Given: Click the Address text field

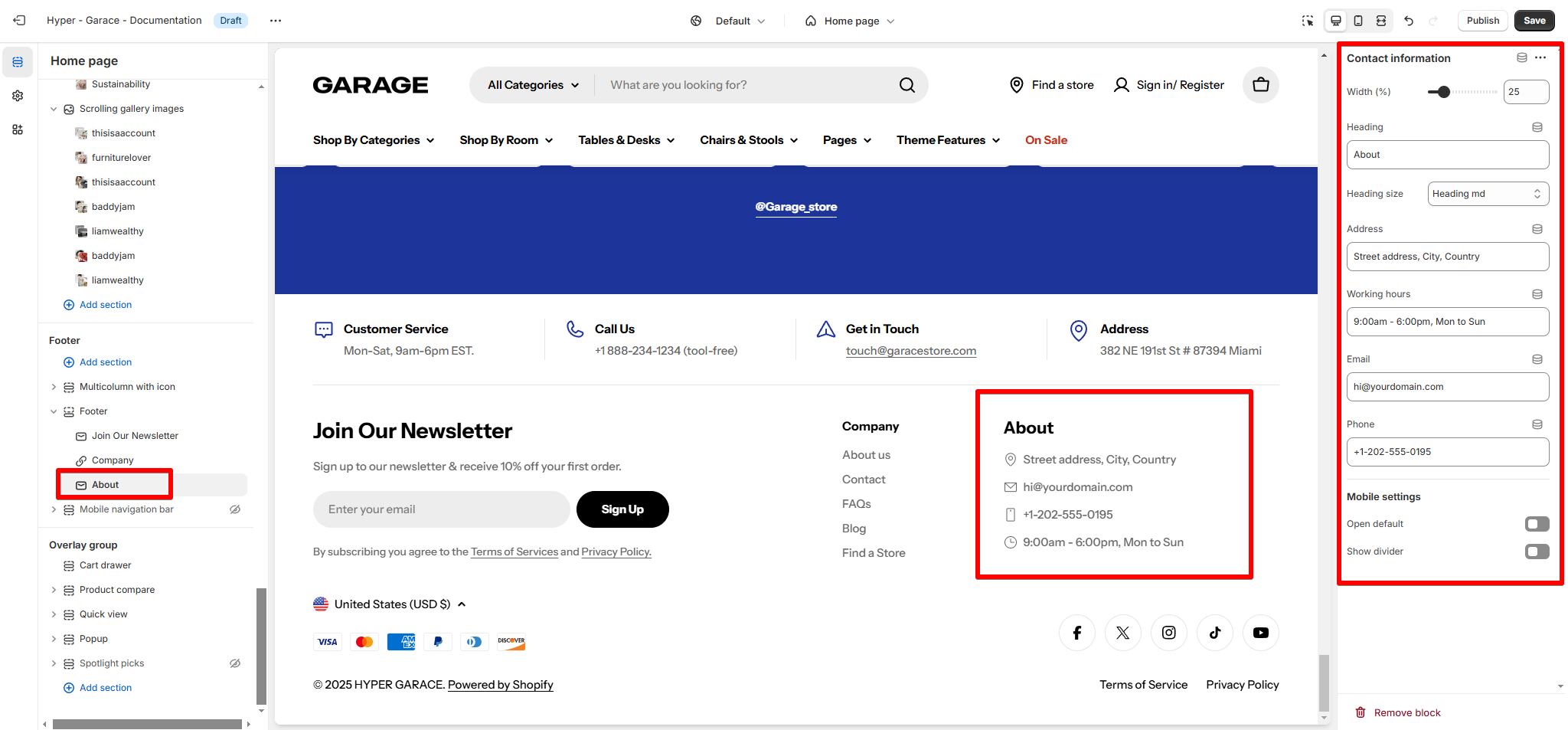Looking at the screenshot, I should pyautogui.click(x=1448, y=257).
